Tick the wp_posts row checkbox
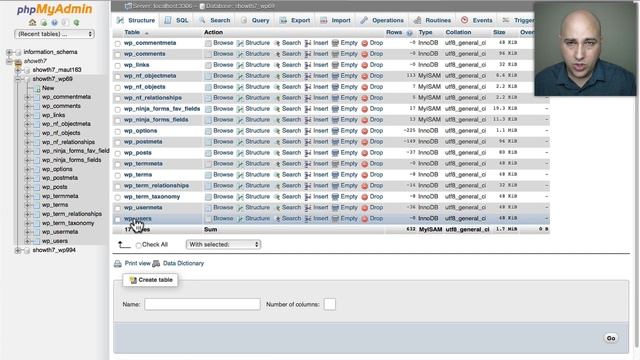This screenshot has height=360, width=640. [x=118, y=153]
